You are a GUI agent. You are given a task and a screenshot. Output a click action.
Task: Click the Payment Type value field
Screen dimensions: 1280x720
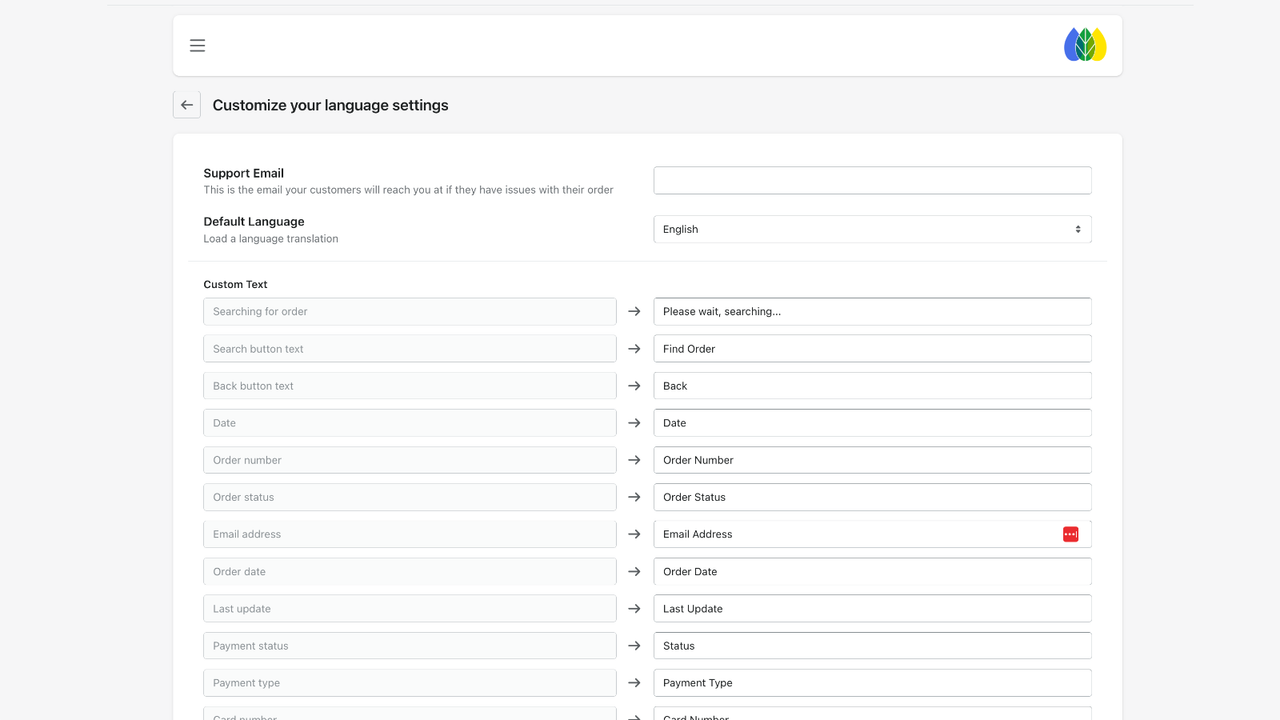coord(871,682)
